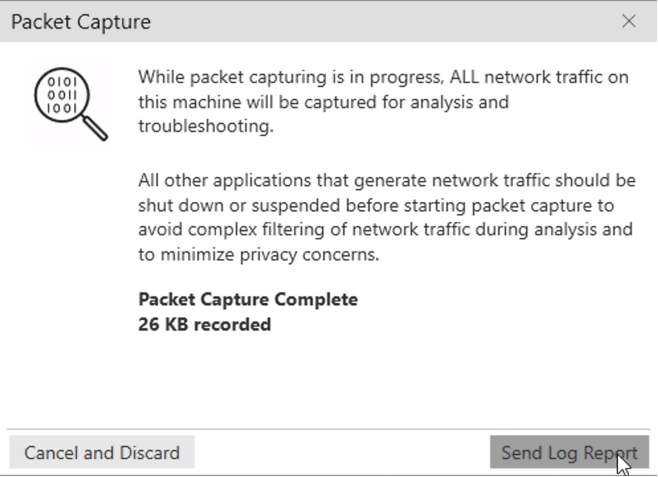Click the horizontal separator above the buttons
This screenshot has height=477, width=658.
pos(329,429)
